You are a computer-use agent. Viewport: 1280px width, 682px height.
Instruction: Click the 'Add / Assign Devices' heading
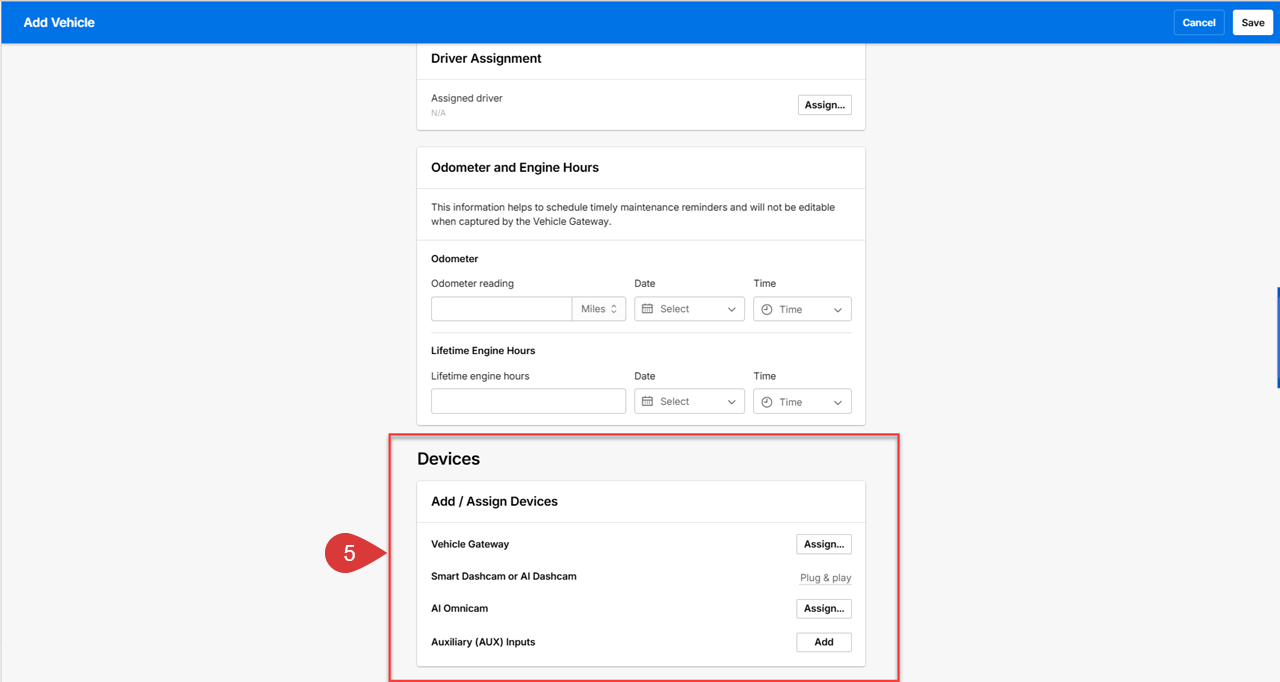coord(494,501)
